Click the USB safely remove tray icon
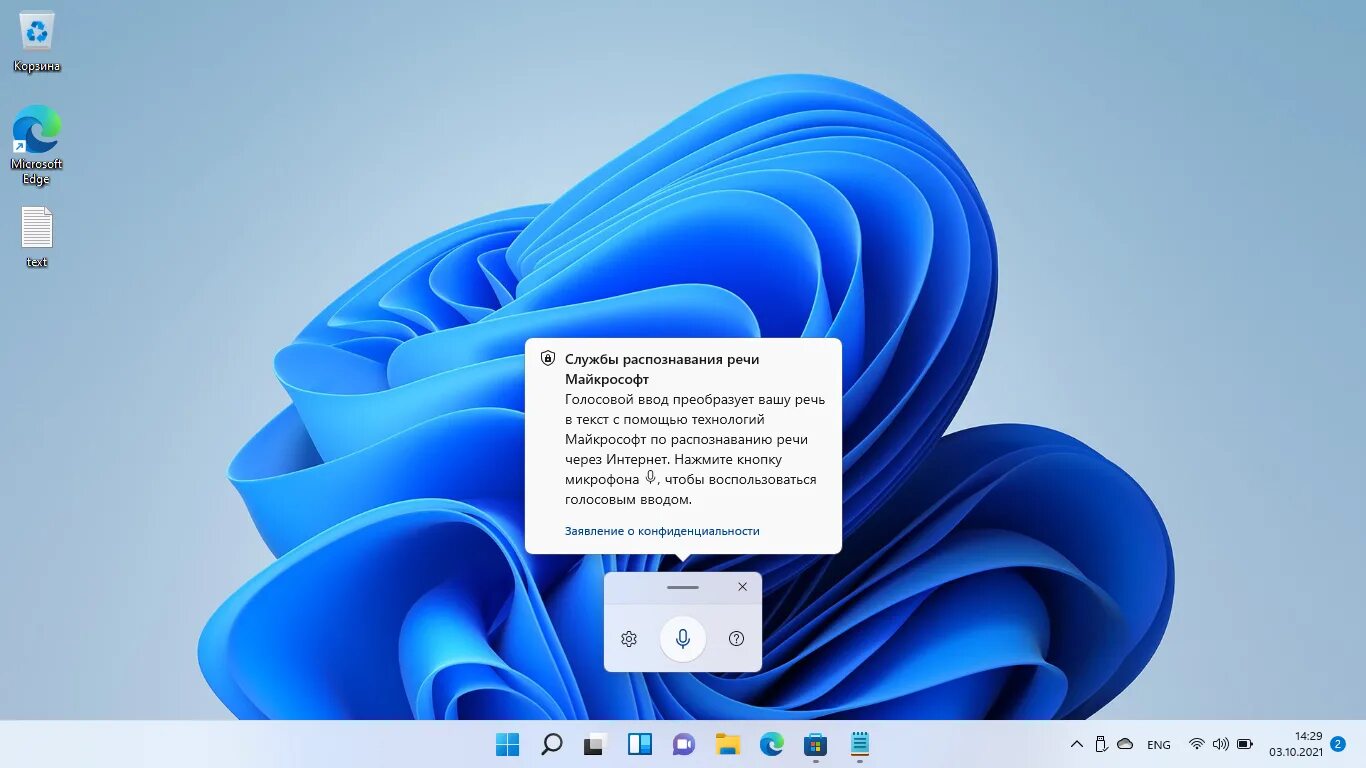This screenshot has width=1366, height=768. point(1101,744)
